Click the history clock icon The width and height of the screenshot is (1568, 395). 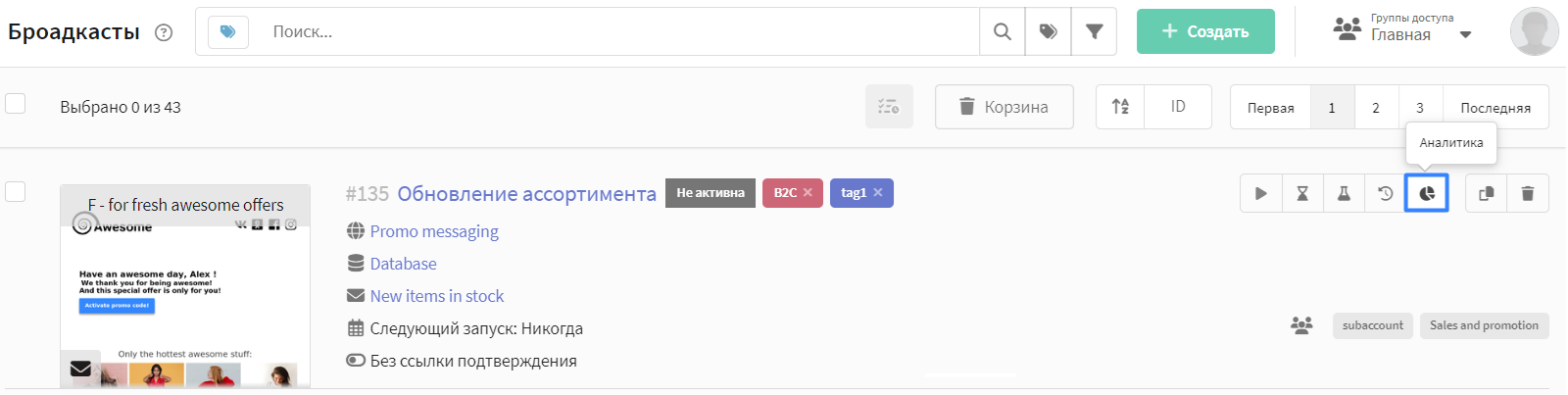pos(1385,193)
